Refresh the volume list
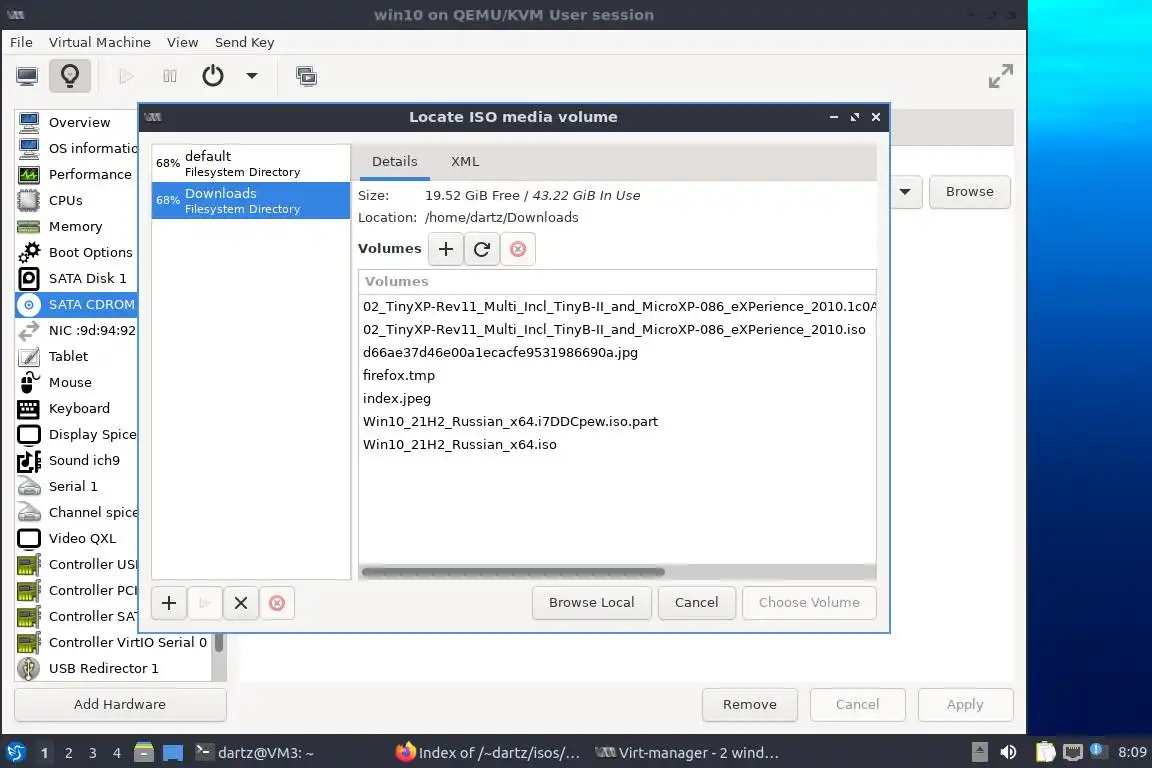The width and height of the screenshot is (1152, 768). click(482, 249)
